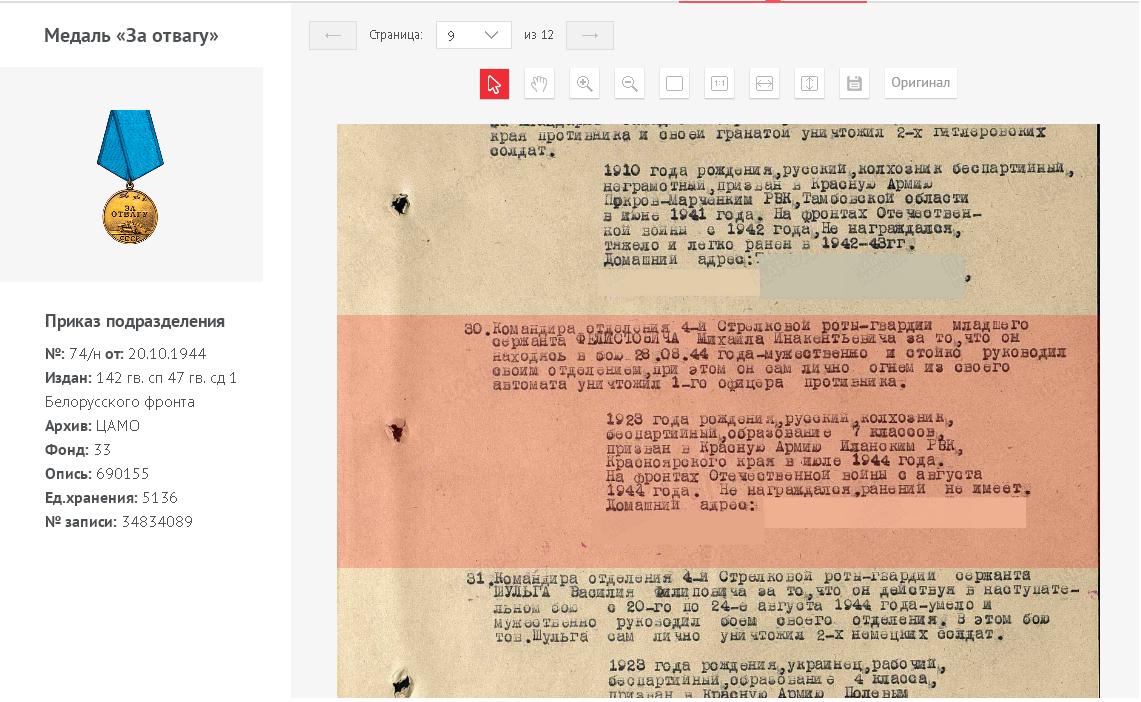Click the № записи 34834089 field
This screenshot has width=1141, height=702.
(x=119, y=522)
